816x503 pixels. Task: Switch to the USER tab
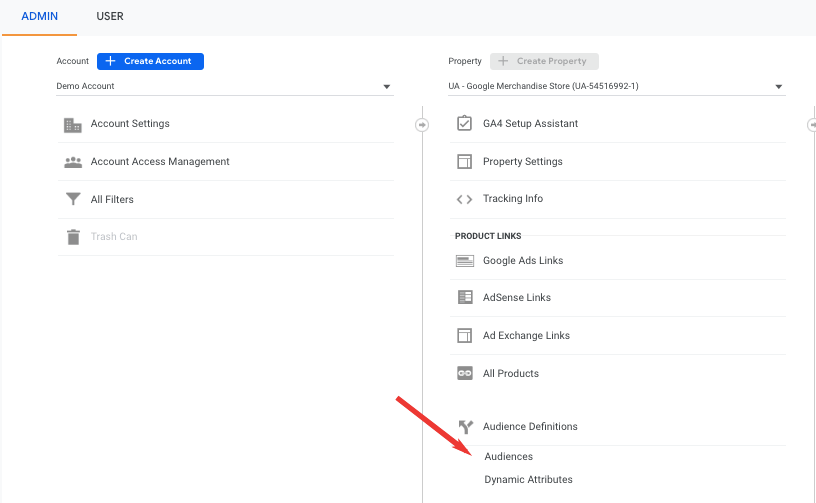point(110,16)
